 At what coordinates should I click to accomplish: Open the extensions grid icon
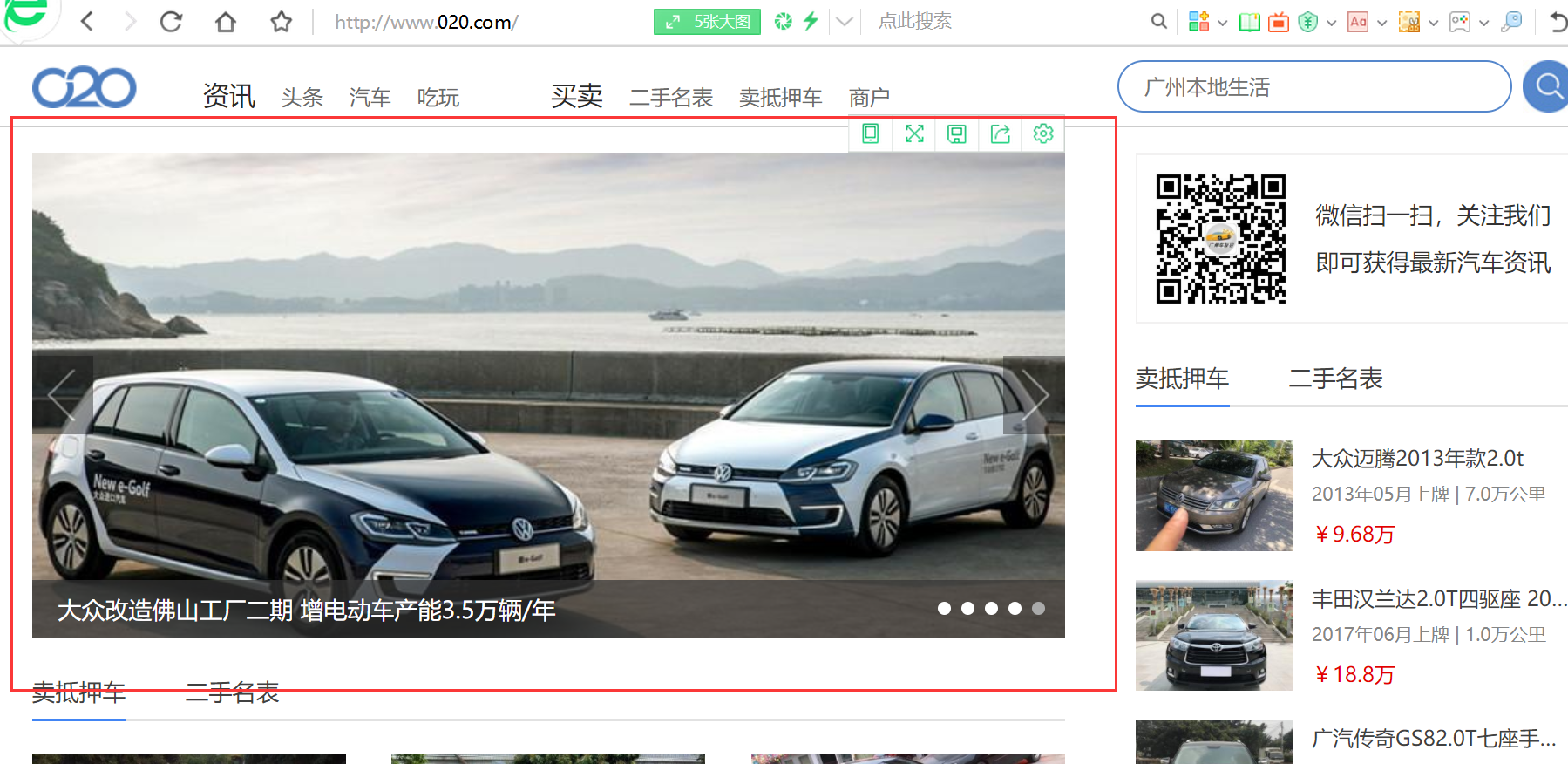point(1199,22)
